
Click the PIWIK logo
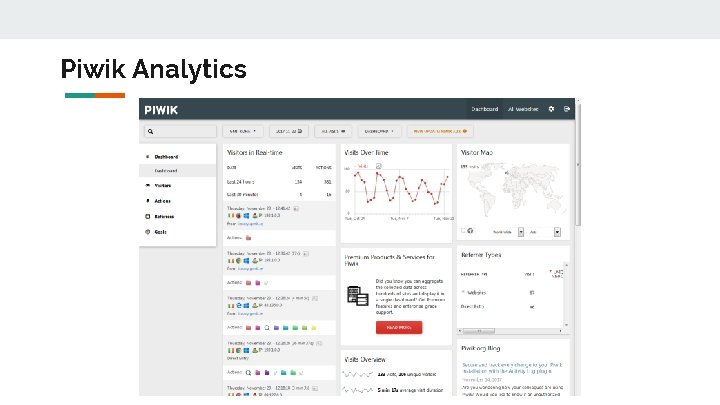pyautogui.click(x=161, y=110)
